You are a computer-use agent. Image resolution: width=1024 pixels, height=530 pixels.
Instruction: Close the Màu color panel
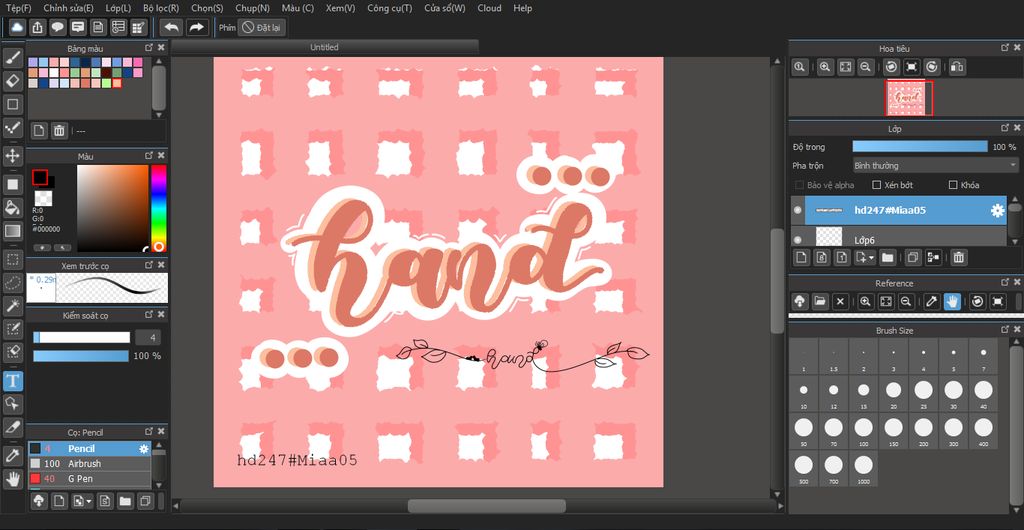[161, 156]
